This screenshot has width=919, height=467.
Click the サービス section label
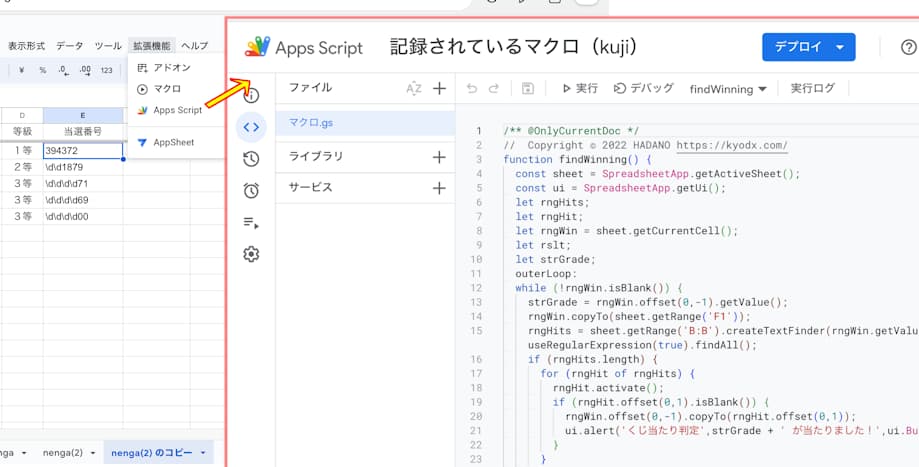(x=311, y=188)
